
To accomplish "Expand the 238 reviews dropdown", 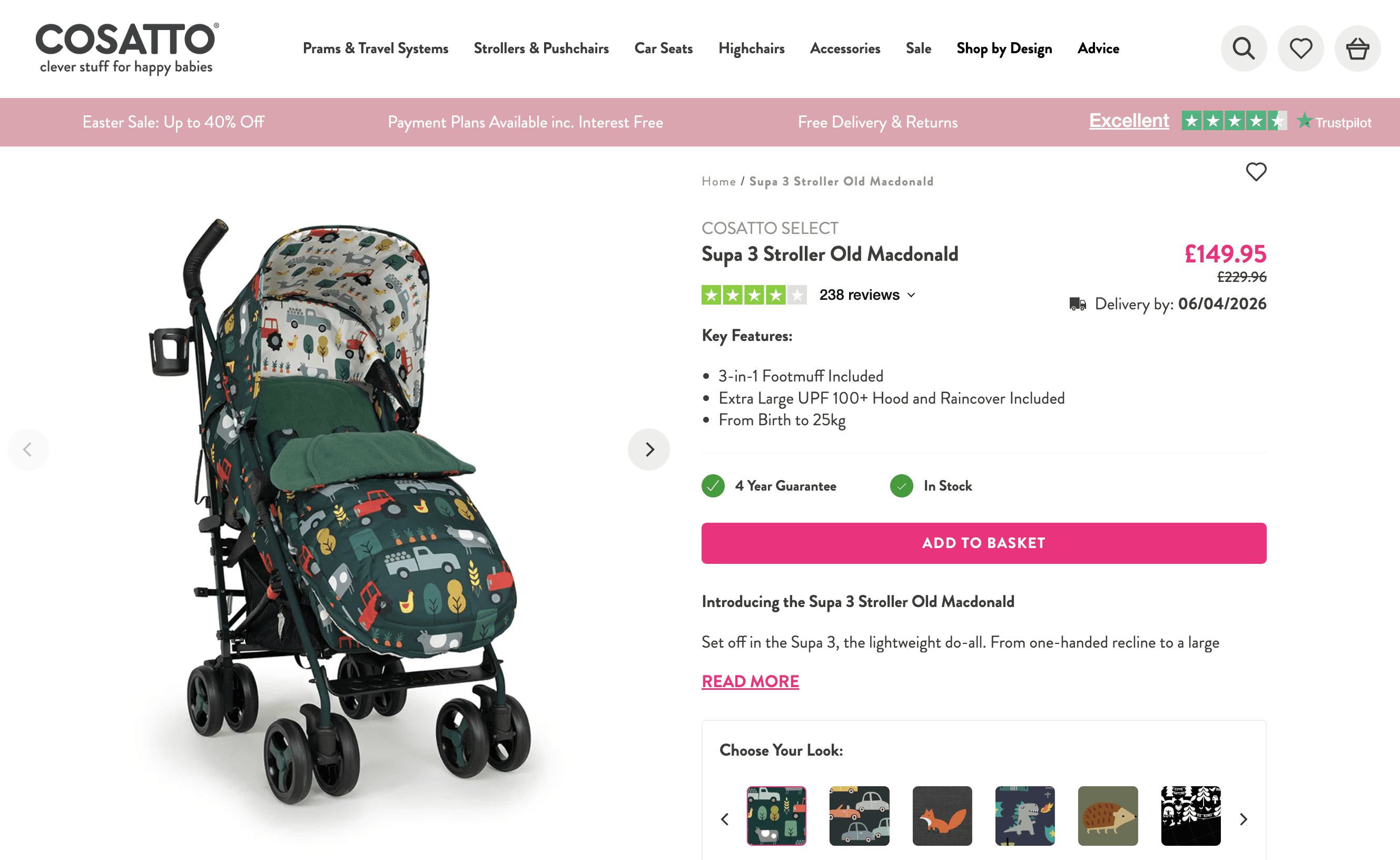I will (x=867, y=295).
